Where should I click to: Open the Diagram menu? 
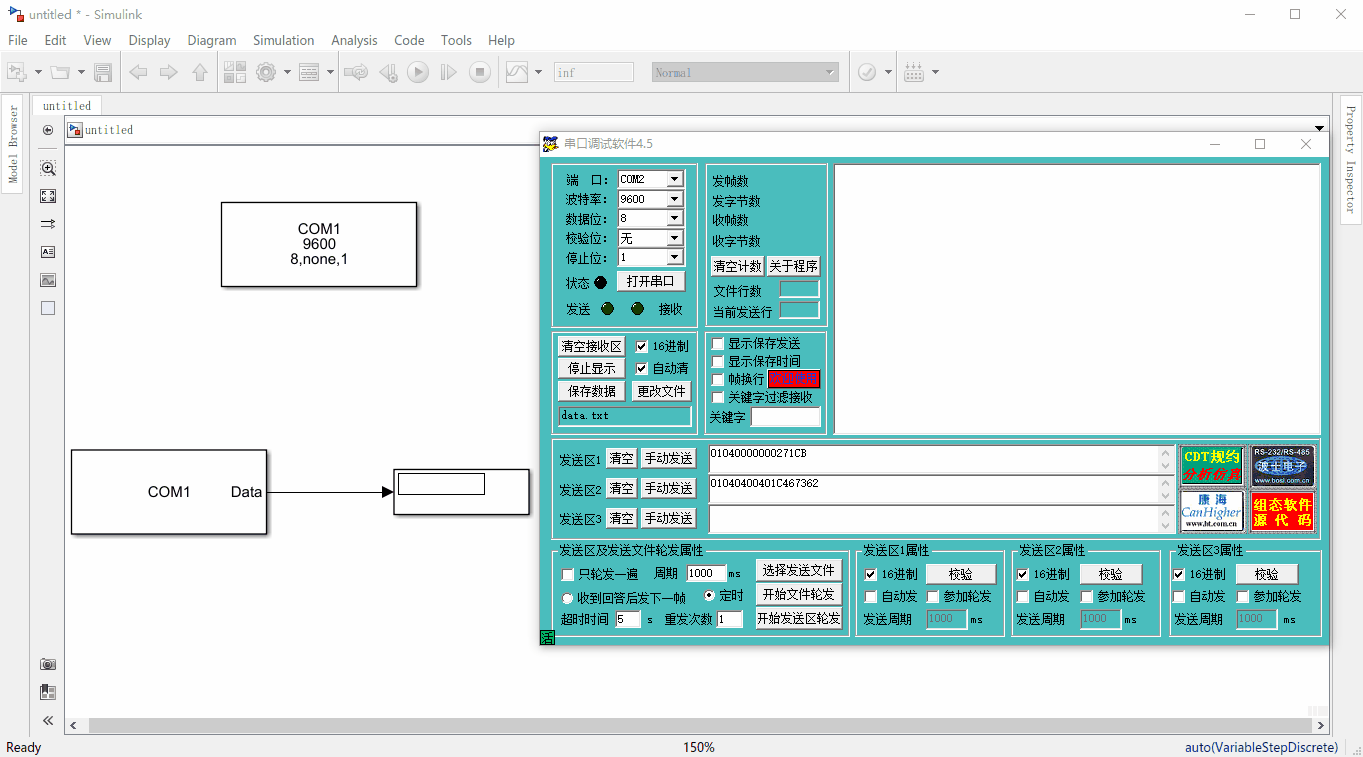coord(211,40)
